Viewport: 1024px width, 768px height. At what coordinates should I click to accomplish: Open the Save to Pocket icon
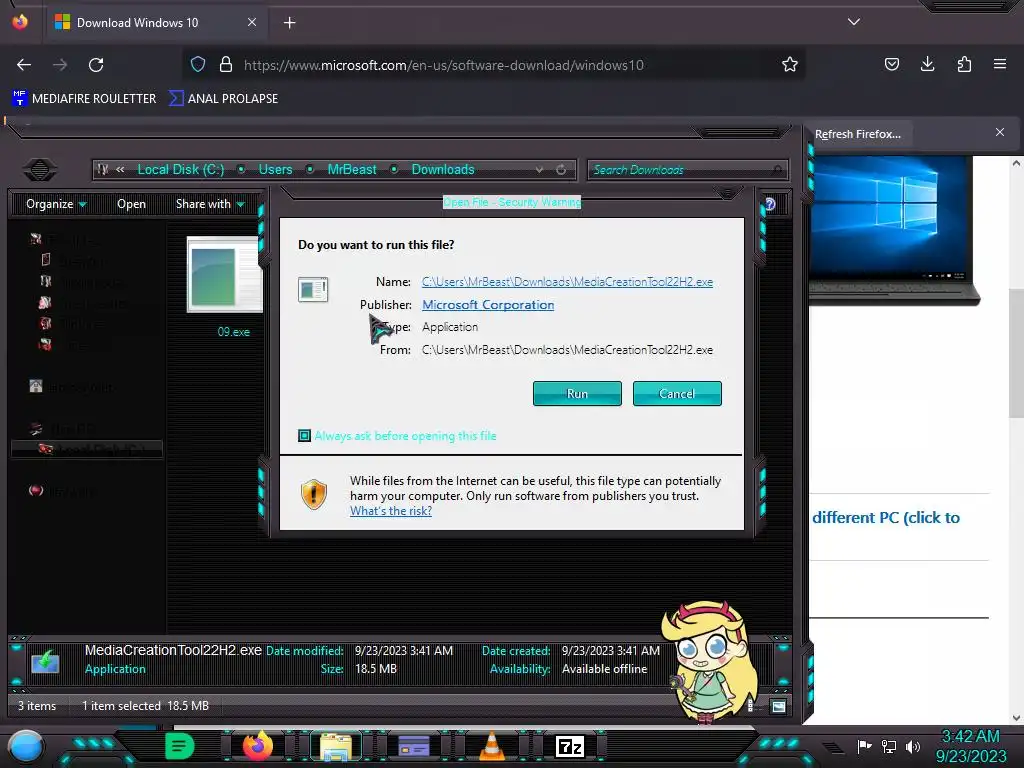[891, 64]
